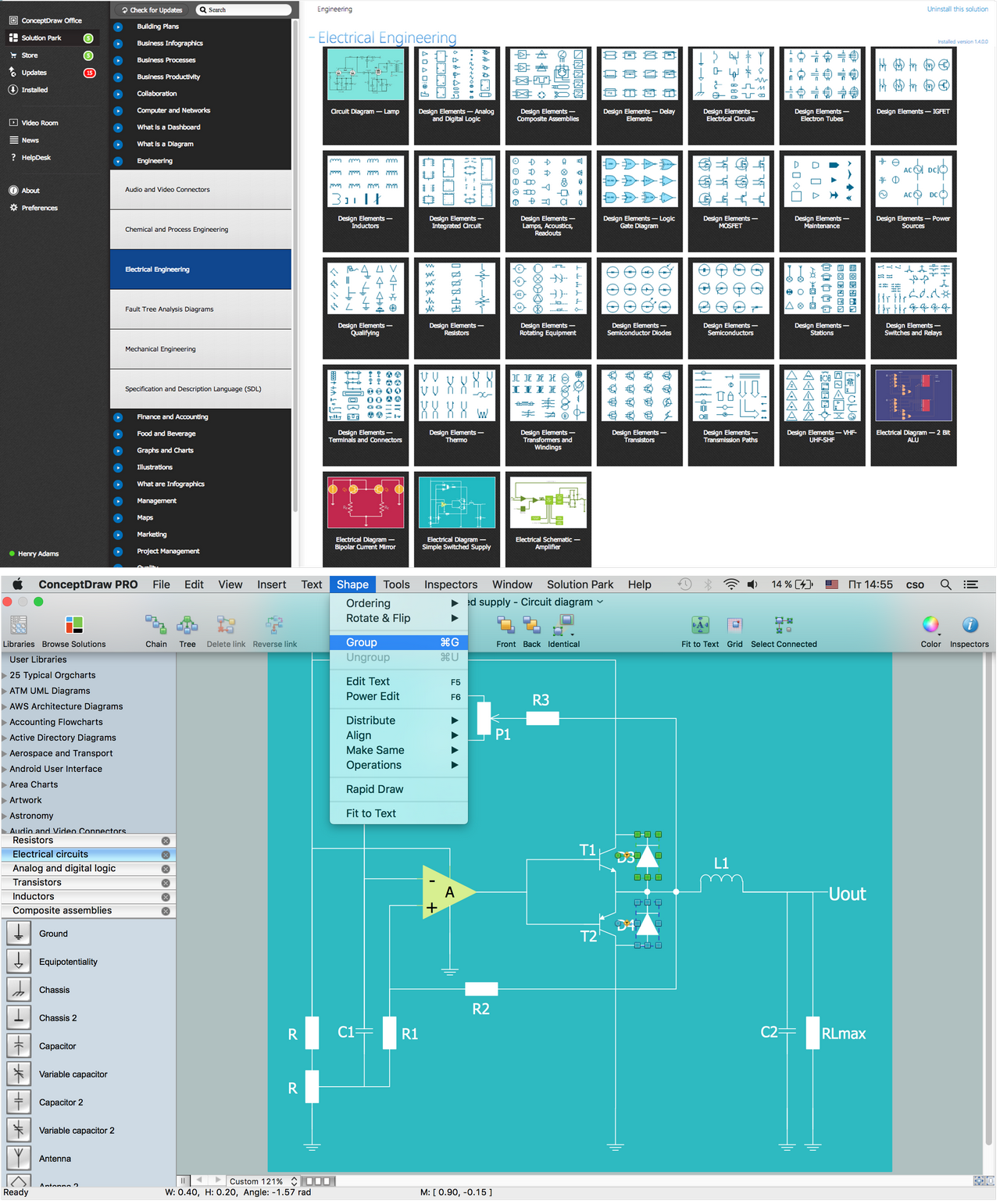This screenshot has width=1000, height=1204.
Task: Remove the Transistors library filter
Action: coord(165,882)
